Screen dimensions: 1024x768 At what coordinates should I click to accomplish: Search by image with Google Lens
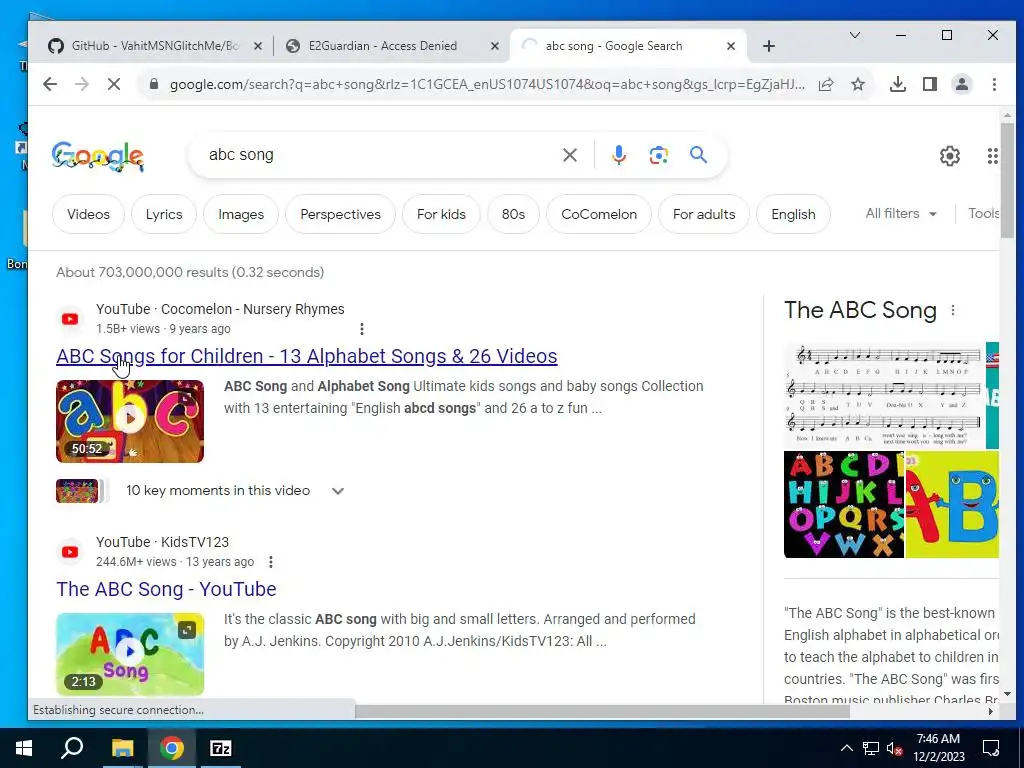tap(658, 155)
